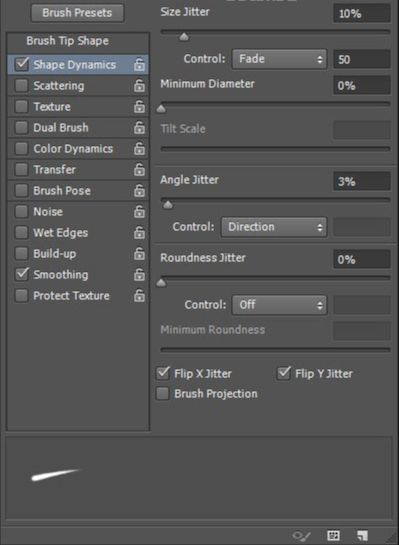Open Roundness Jitter Control dropdown set to Off
This screenshot has height=545, width=399.
pos(279,305)
